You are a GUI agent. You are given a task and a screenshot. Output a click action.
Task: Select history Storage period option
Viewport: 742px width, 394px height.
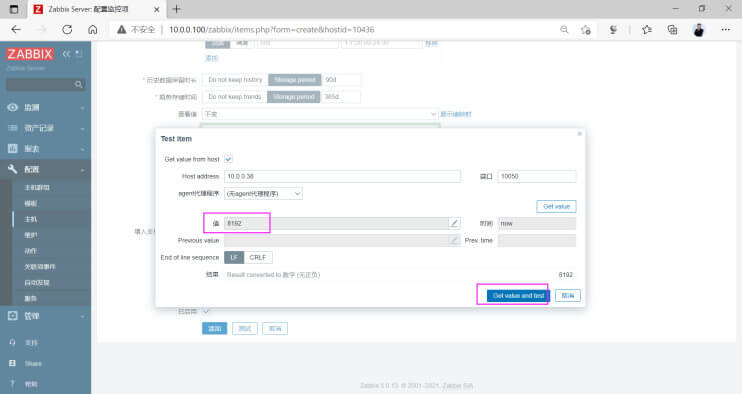click(294, 80)
